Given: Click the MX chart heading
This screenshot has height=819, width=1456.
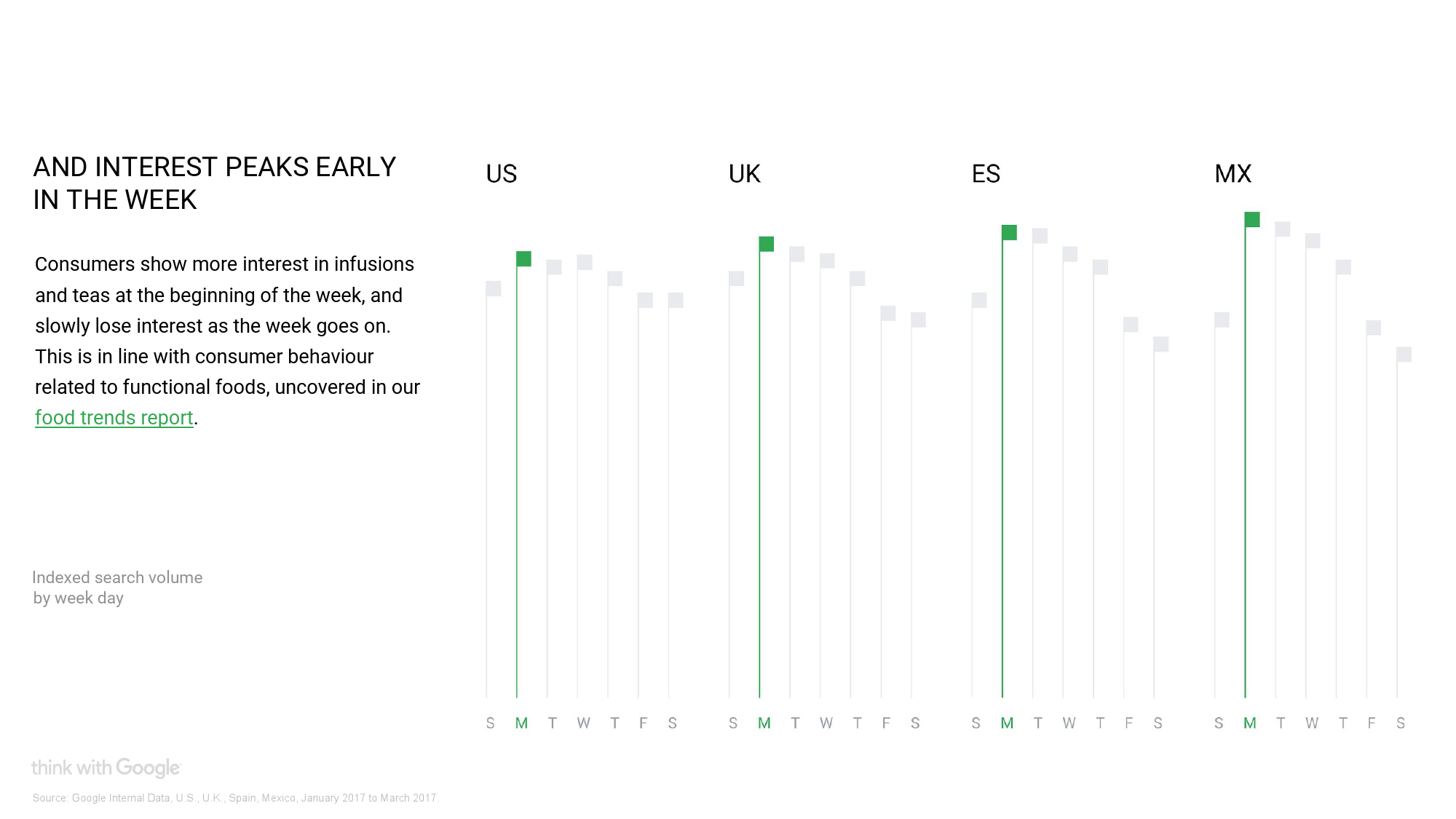Looking at the screenshot, I should [x=1233, y=174].
